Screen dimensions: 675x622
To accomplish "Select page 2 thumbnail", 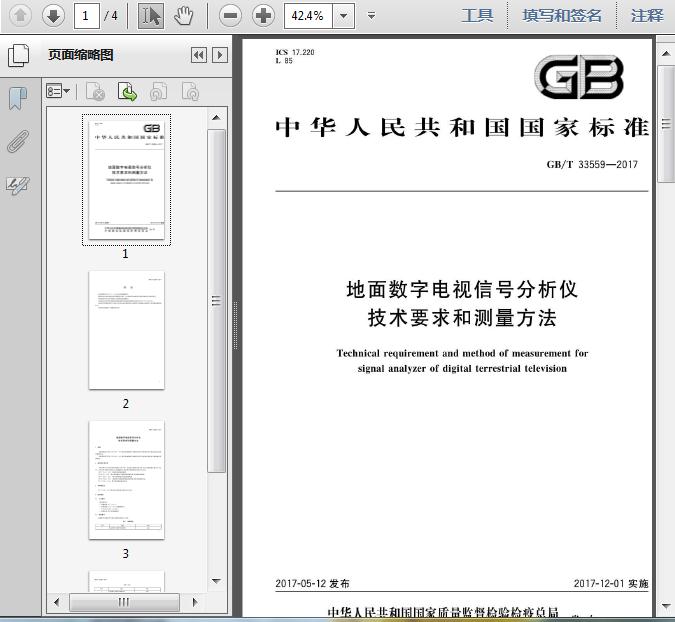I will coord(126,330).
